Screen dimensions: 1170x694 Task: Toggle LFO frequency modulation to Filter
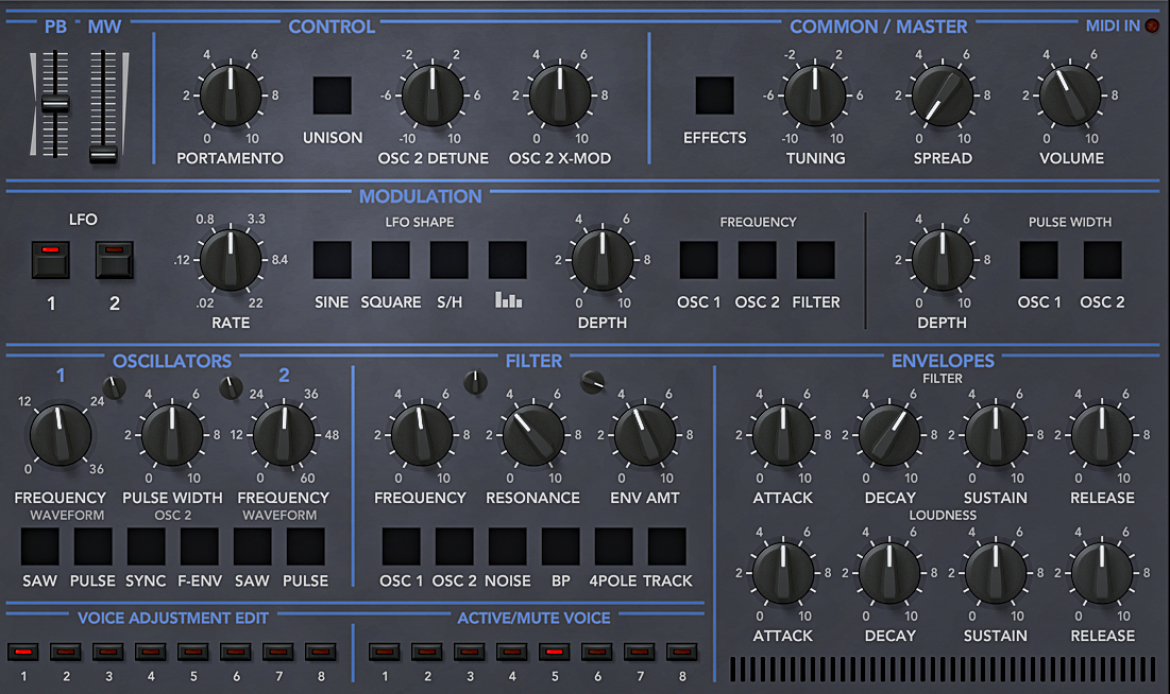(816, 260)
